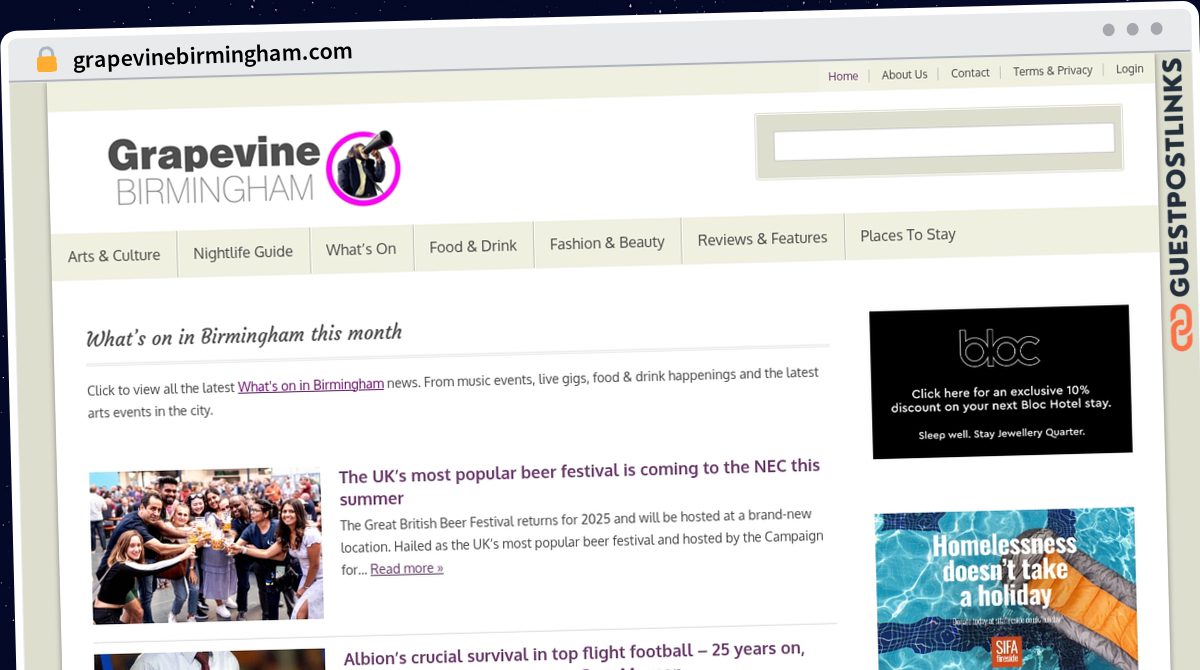Open the Places To Stay section

(907, 236)
